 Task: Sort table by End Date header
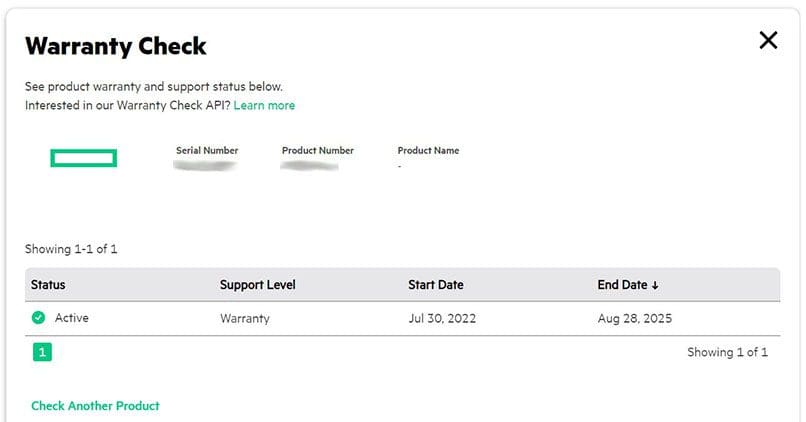pos(622,285)
